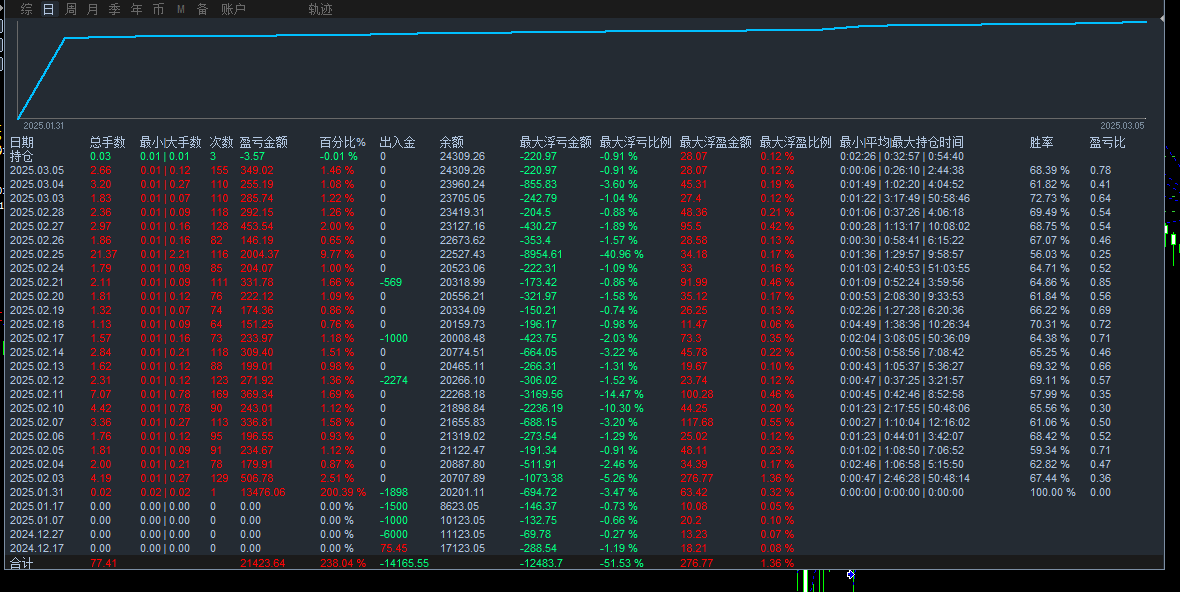Viewport: 1180px width, 592px height.
Task: Click balance 8623.05 cell
Action: click(x=459, y=506)
